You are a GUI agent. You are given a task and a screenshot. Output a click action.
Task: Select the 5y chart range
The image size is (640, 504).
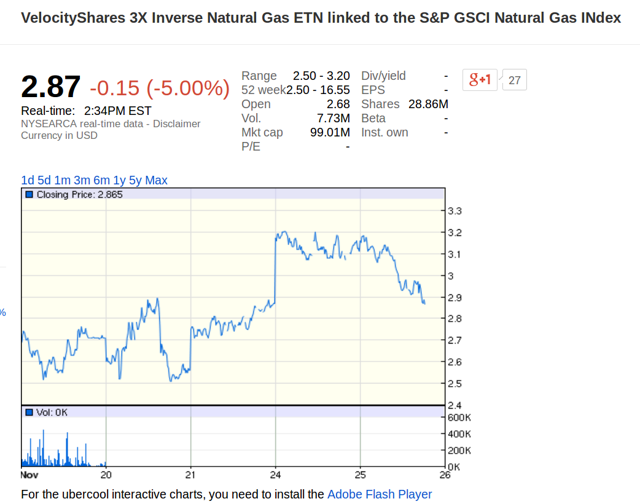tap(135, 180)
